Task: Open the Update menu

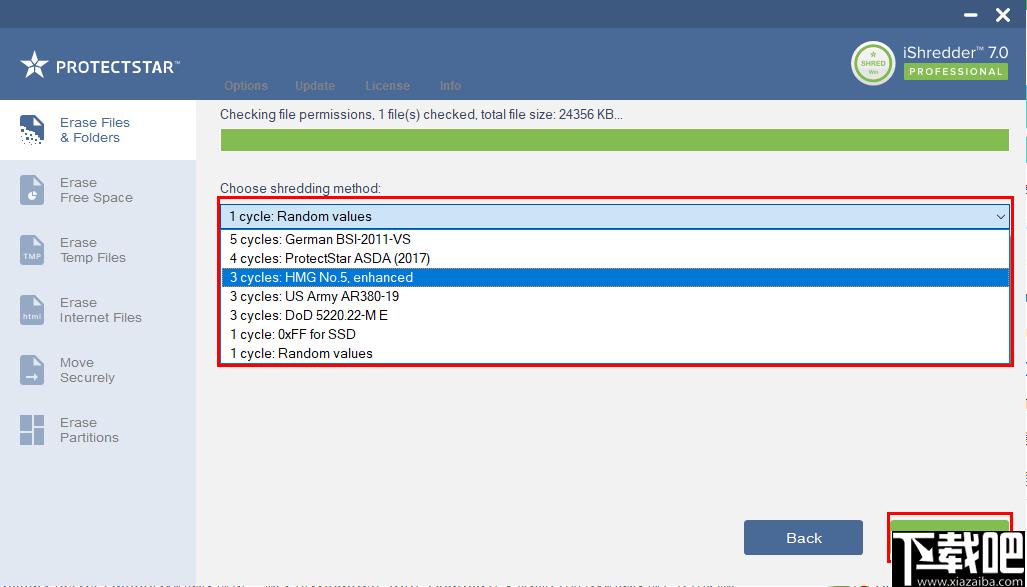Action: (x=315, y=86)
